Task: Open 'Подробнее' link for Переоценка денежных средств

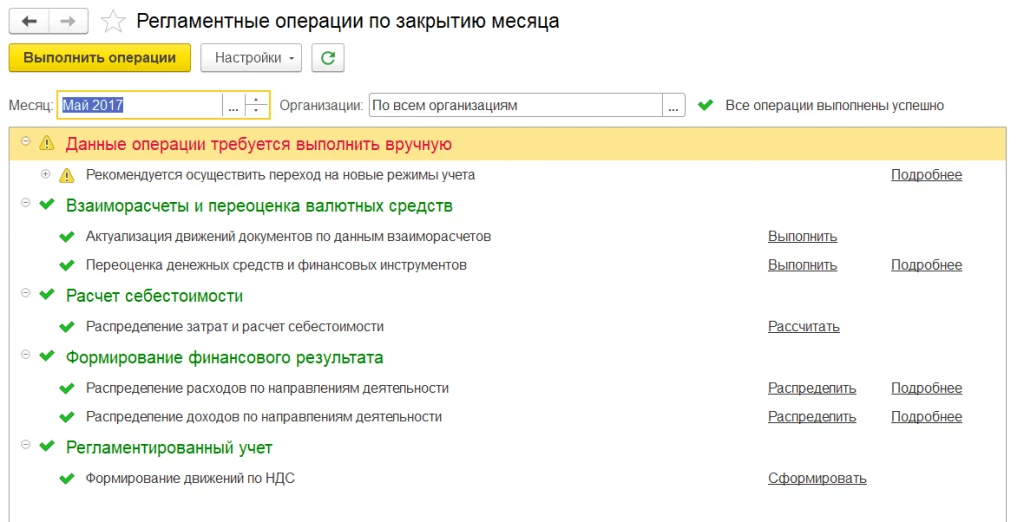Action: click(x=926, y=265)
